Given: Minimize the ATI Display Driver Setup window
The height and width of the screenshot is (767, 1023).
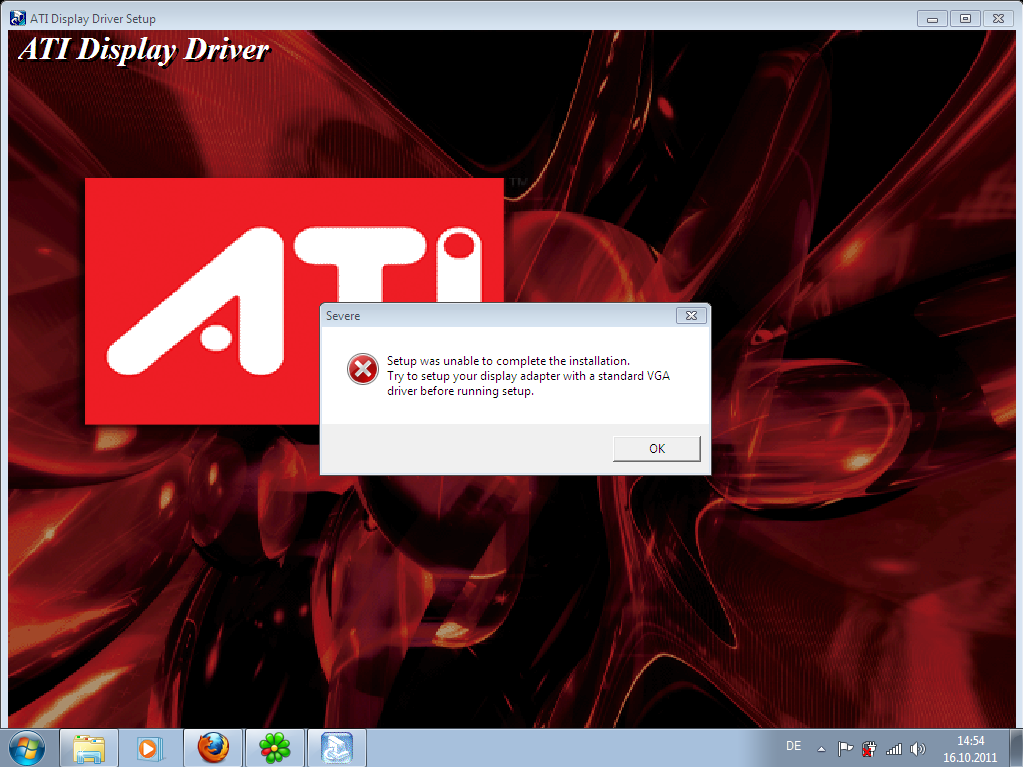Looking at the screenshot, I should pyautogui.click(x=932, y=19).
